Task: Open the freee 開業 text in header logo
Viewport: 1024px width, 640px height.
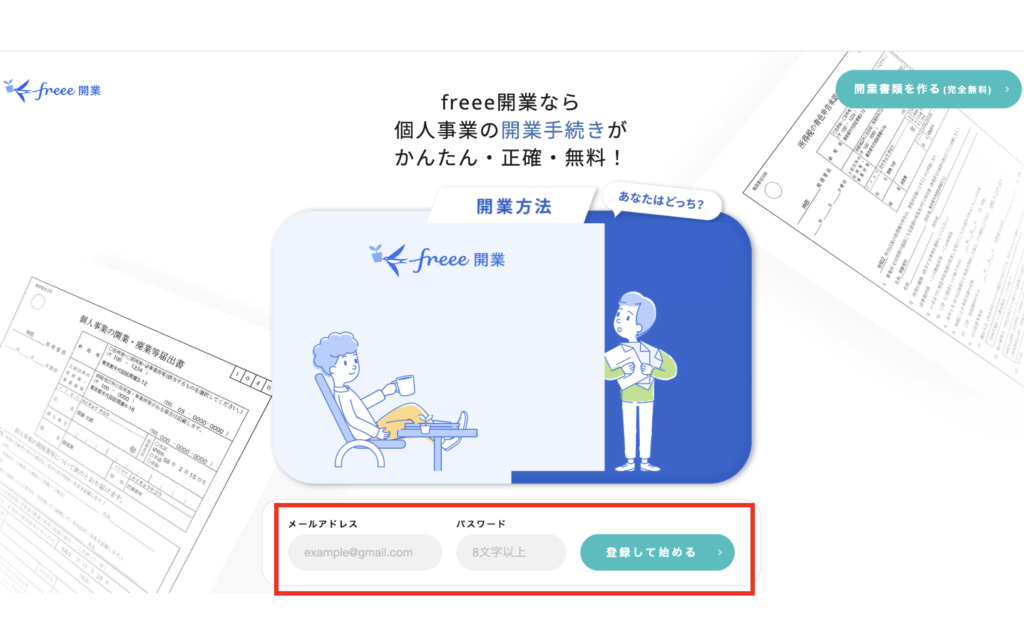Action: 68,90
